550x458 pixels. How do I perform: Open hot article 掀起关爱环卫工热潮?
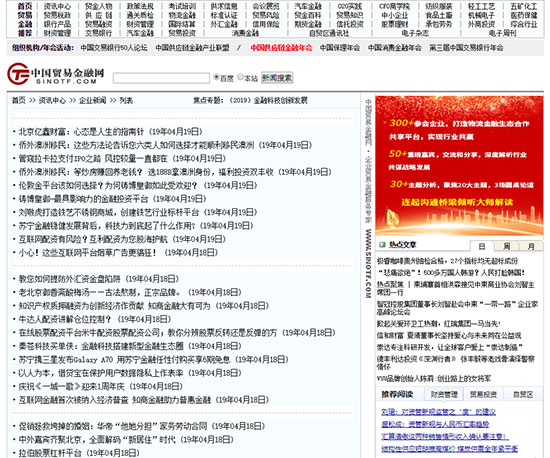coord(438,324)
